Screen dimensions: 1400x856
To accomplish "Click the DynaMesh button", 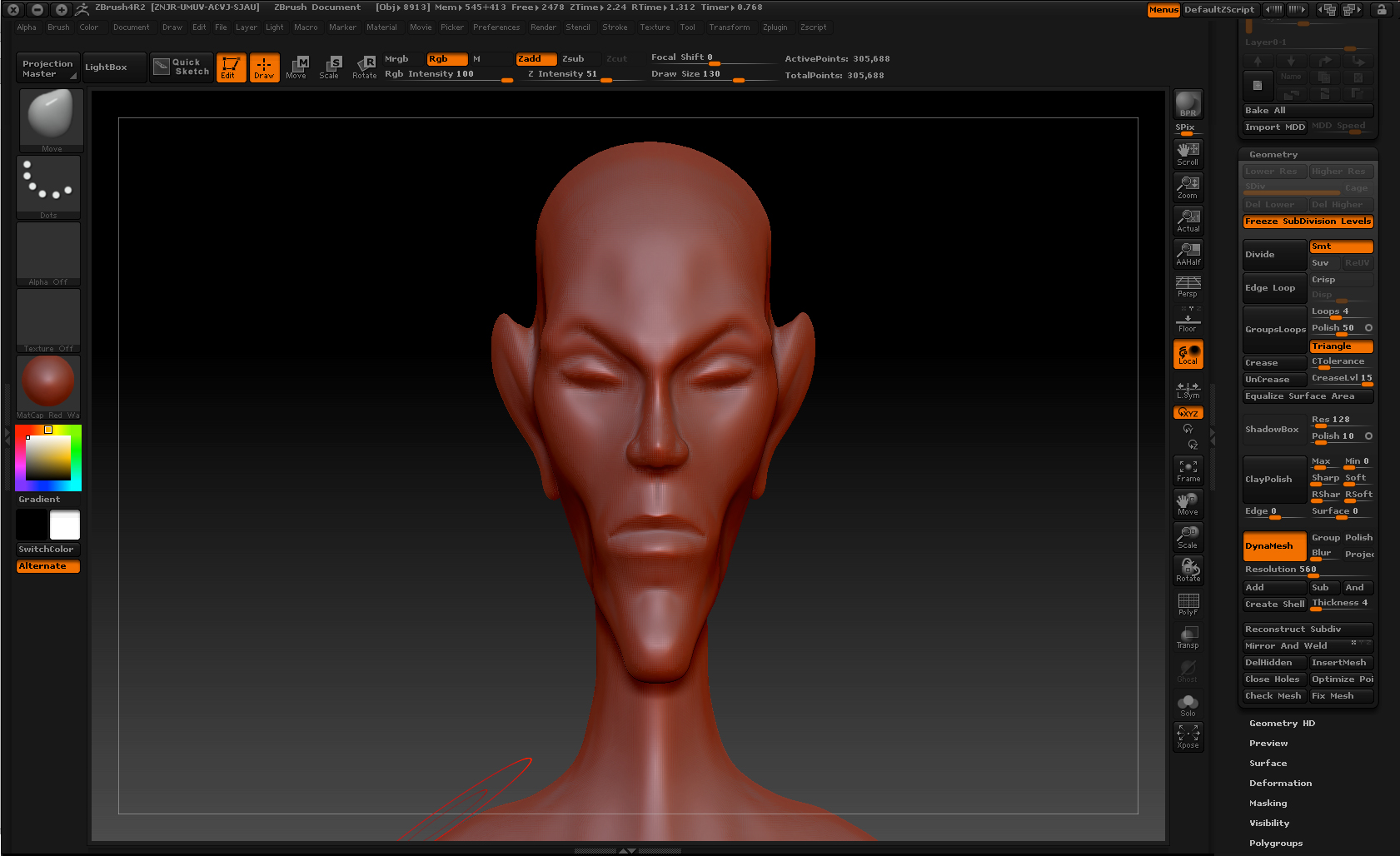I will (x=1273, y=546).
